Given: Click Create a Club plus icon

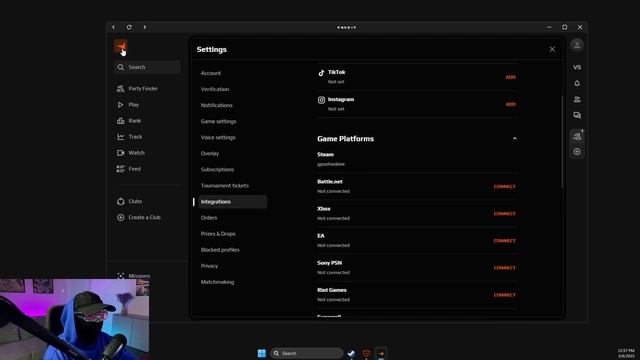Looking at the screenshot, I should point(120,218).
